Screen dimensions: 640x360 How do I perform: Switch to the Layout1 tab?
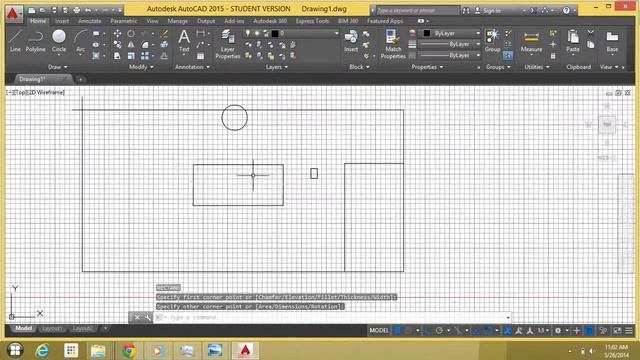point(52,329)
